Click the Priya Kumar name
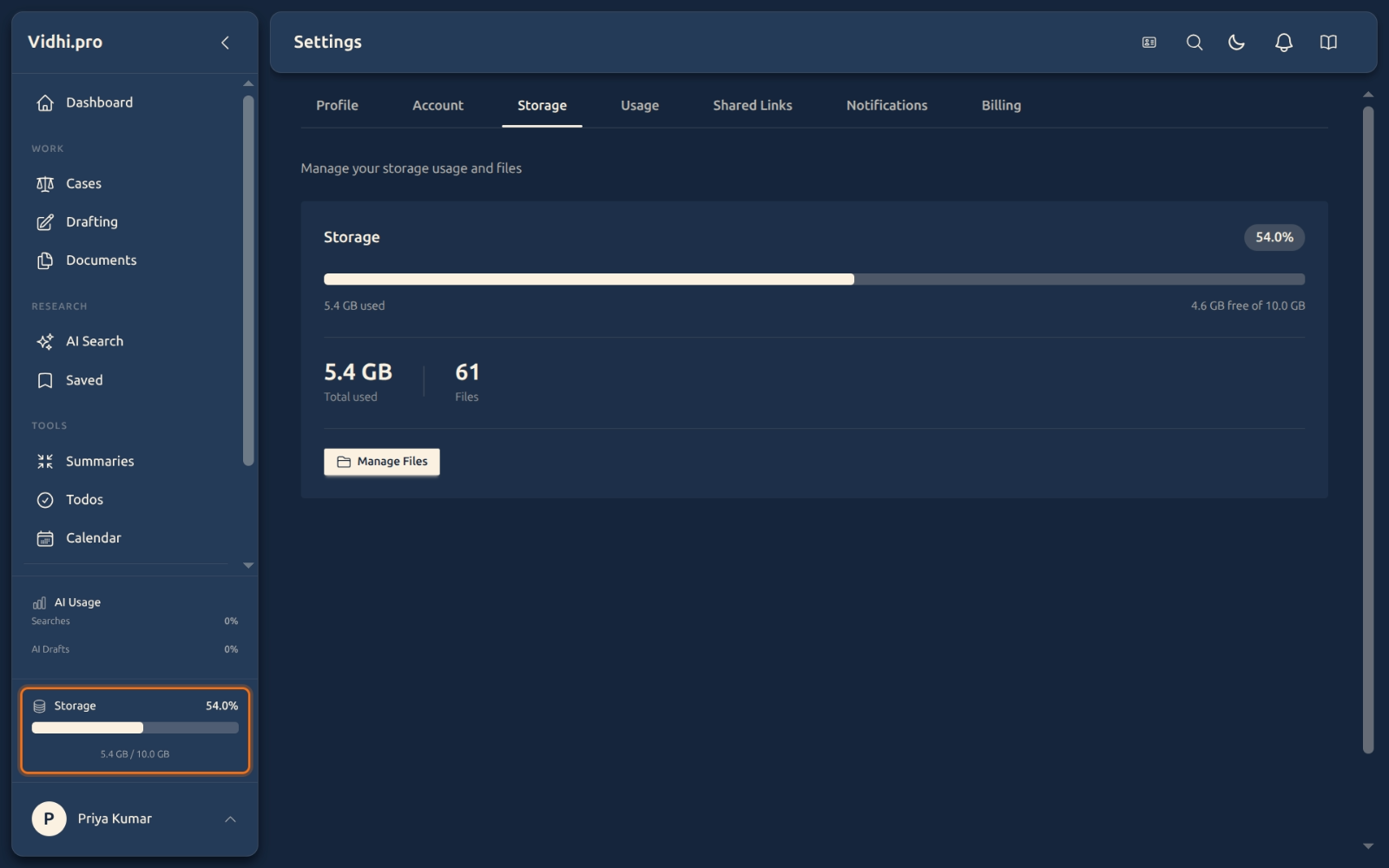 115,819
